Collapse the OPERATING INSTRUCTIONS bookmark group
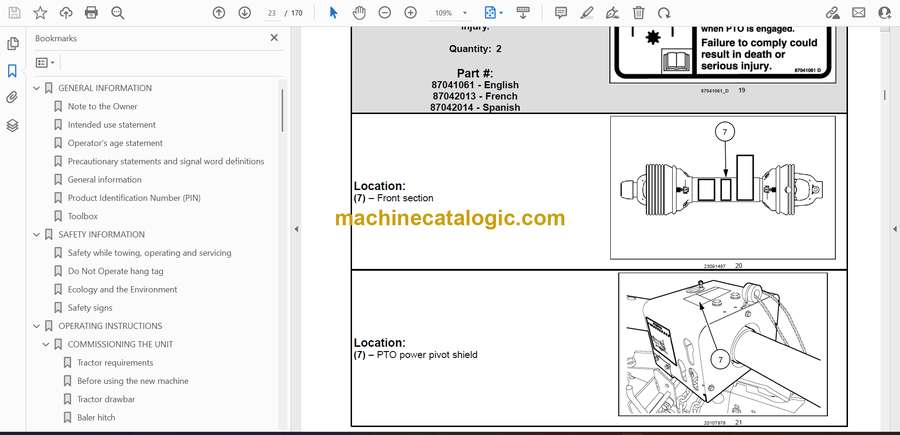 click(x=37, y=326)
